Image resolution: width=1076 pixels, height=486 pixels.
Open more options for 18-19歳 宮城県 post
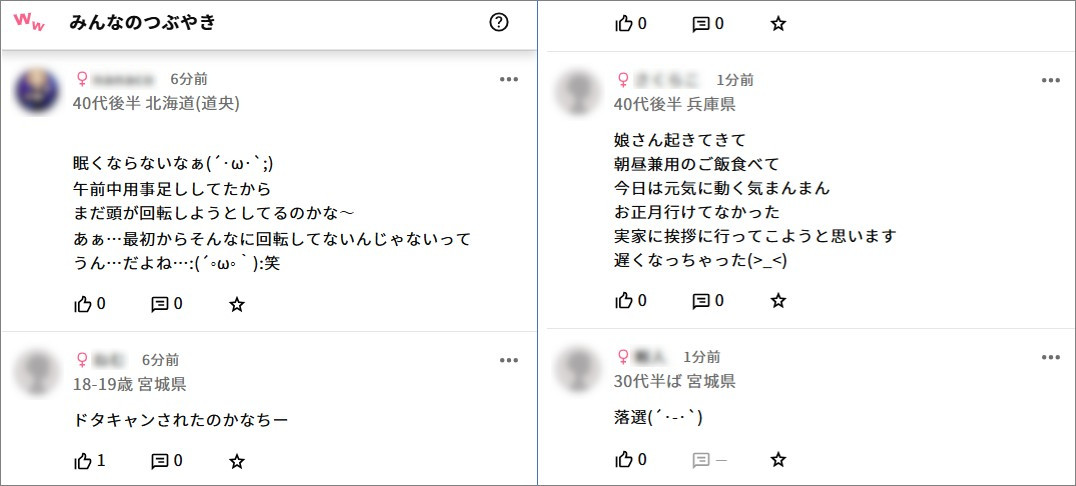[509, 360]
